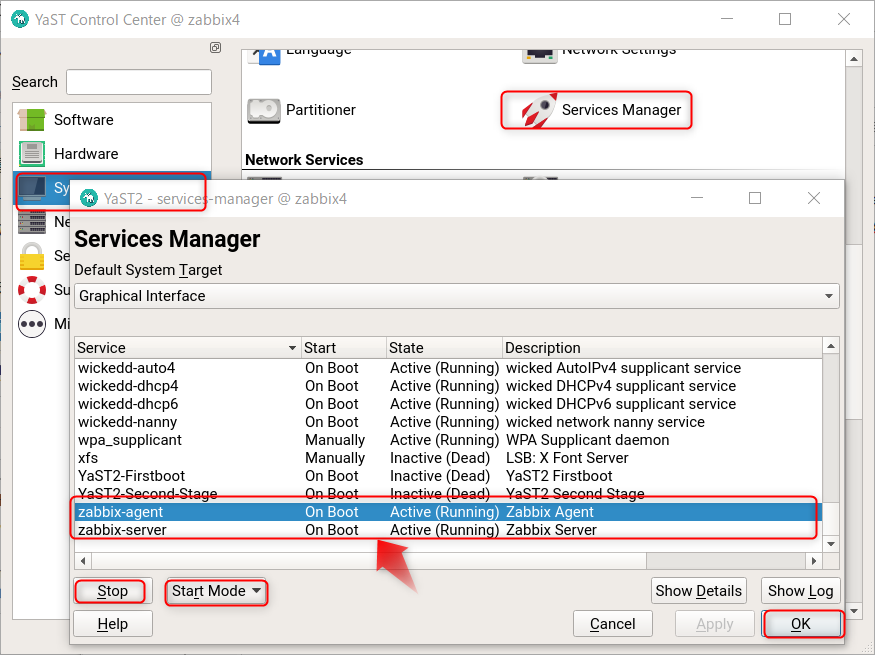The width and height of the screenshot is (875, 655).
Task: Select the Hardware category icon
Action: coord(32,153)
